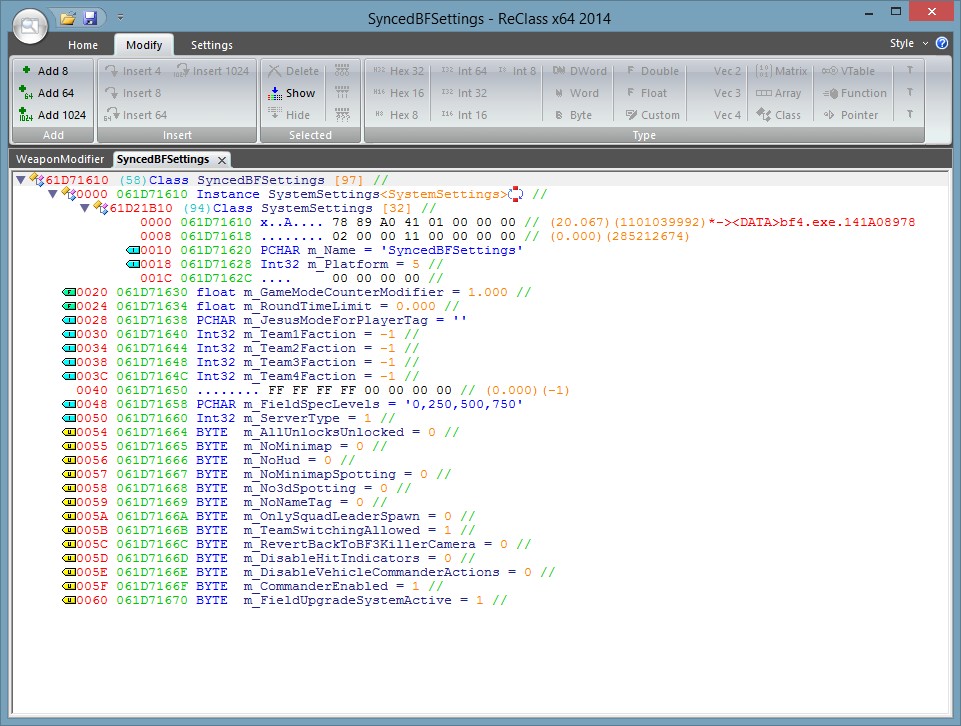Switch to the Home ribbon tab
961x726 pixels.
(x=83, y=45)
